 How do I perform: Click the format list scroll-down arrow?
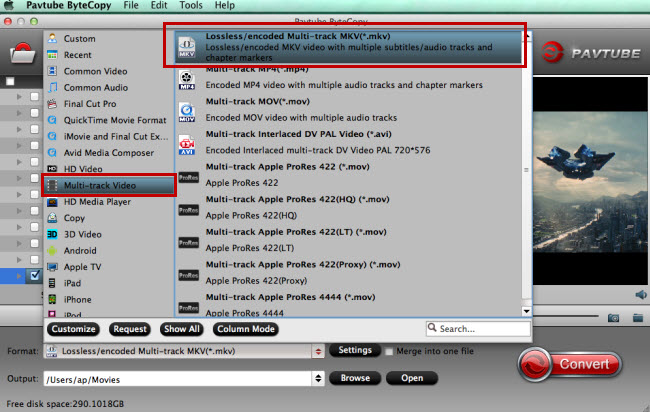526,311
